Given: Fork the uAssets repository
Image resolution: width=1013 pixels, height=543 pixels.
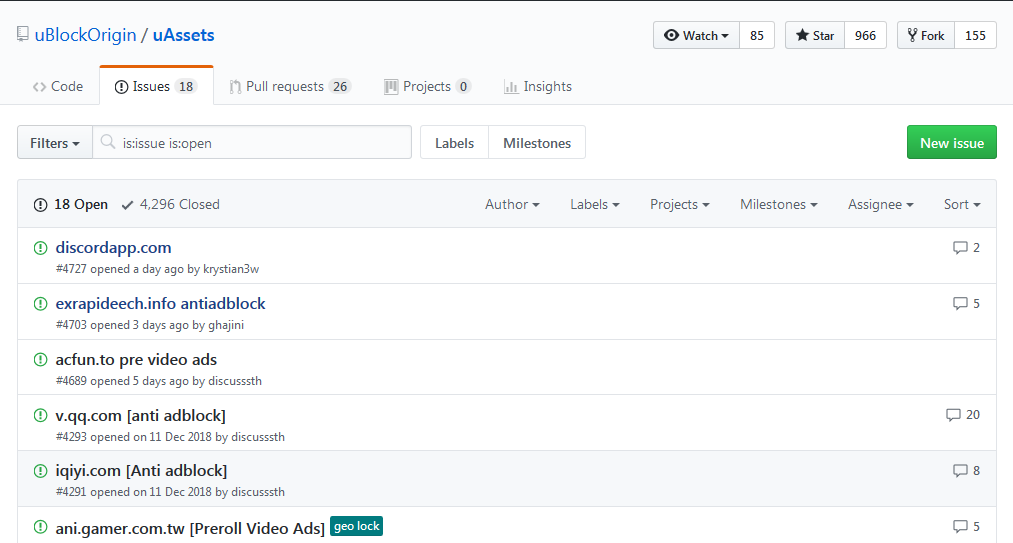Looking at the screenshot, I should (x=926, y=36).
